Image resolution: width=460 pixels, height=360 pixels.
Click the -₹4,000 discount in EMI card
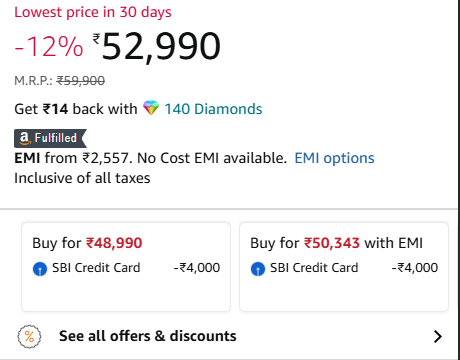click(415, 268)
